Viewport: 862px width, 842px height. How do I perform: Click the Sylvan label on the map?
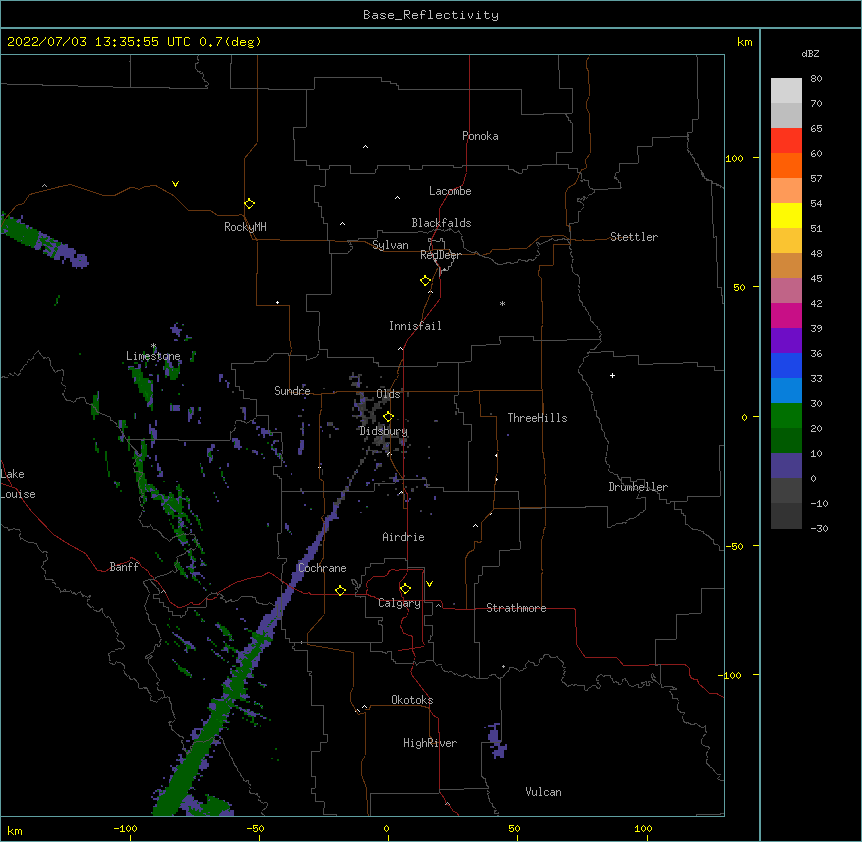point(390,245)
